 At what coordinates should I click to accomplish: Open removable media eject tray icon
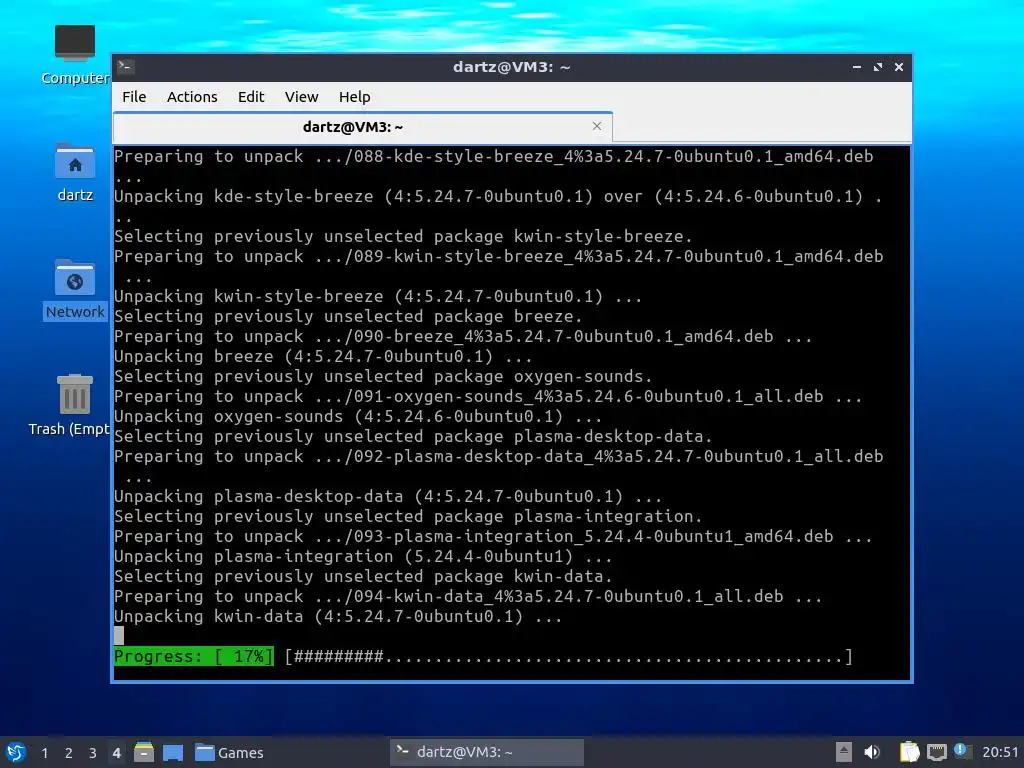tap(843, 752)
